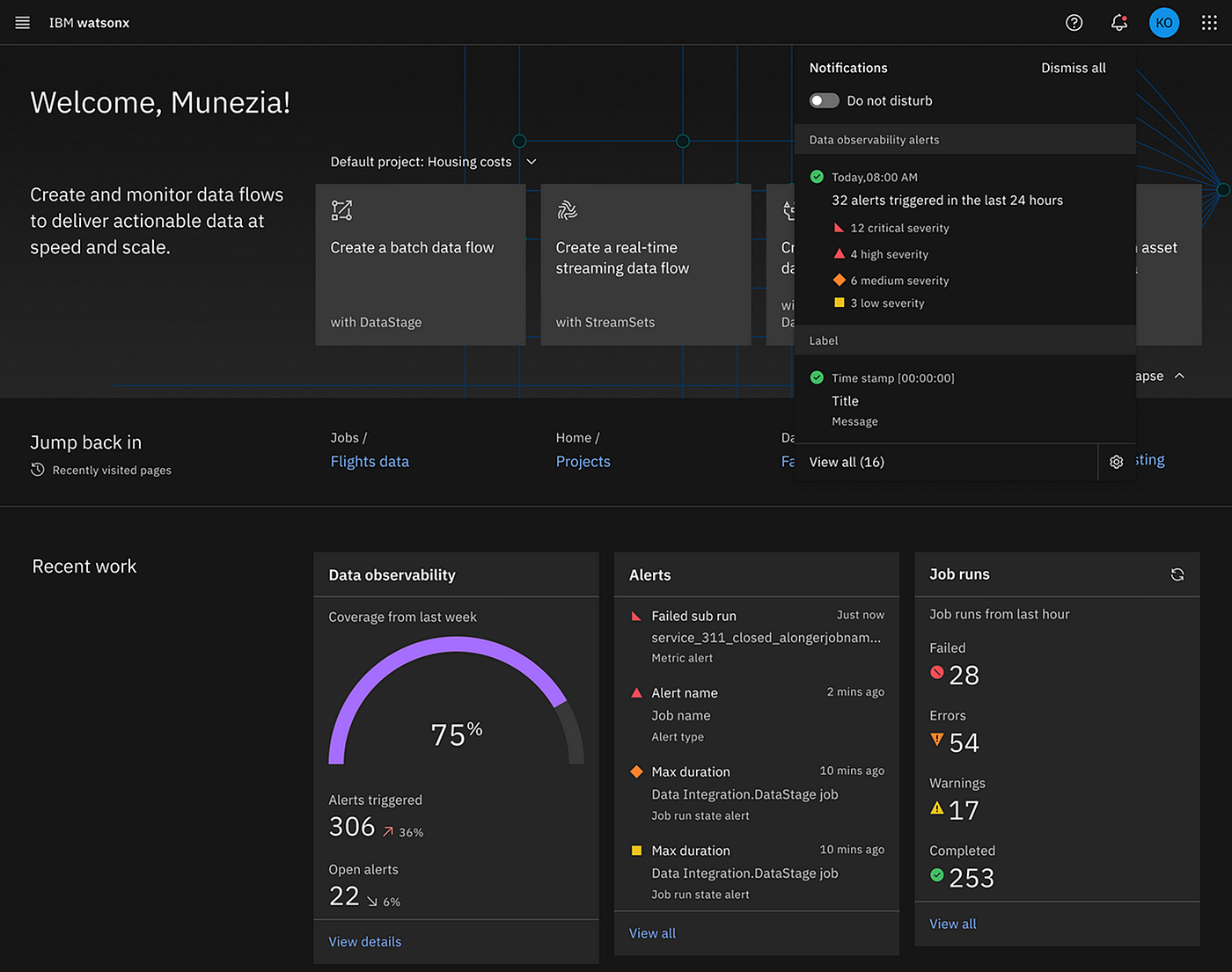The width and height of the screenshot is (1232, 972).
Task: Click service_311_closed_alongerjobnam alert text
Action: pyautogui.click(x=766, y=638)
